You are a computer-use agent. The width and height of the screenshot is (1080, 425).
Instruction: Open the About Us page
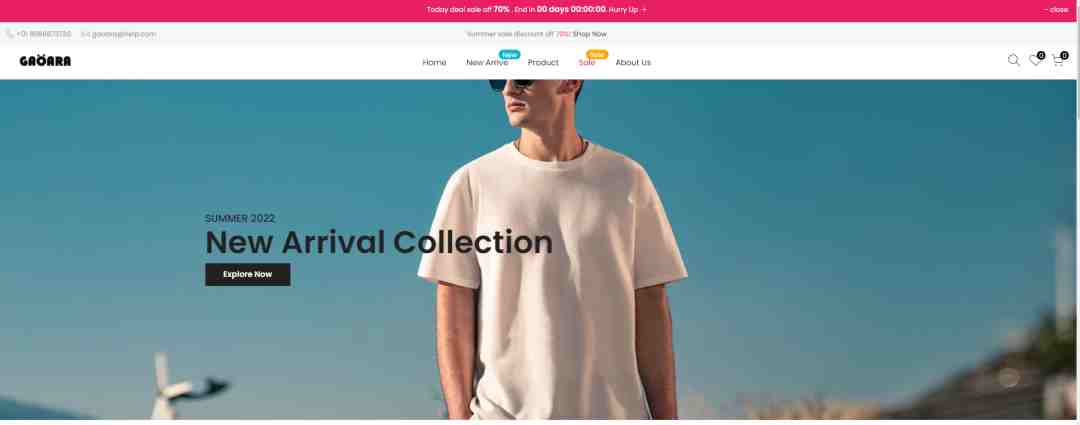(633, 63)
